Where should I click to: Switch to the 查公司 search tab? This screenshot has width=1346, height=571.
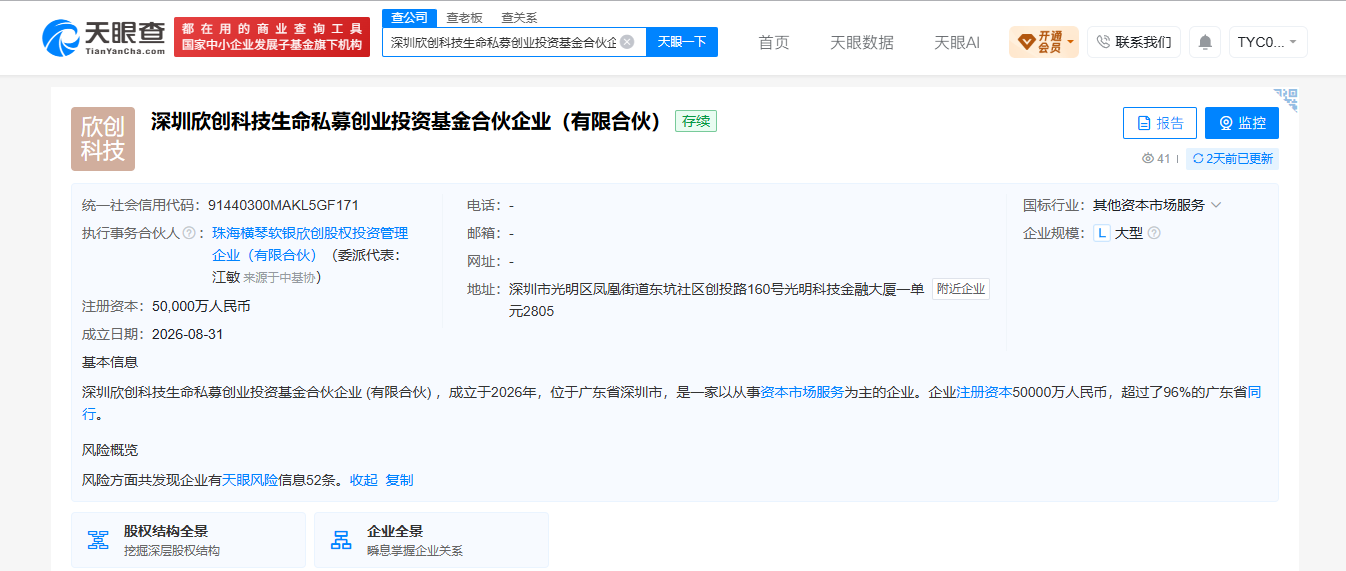click(410, 17)
